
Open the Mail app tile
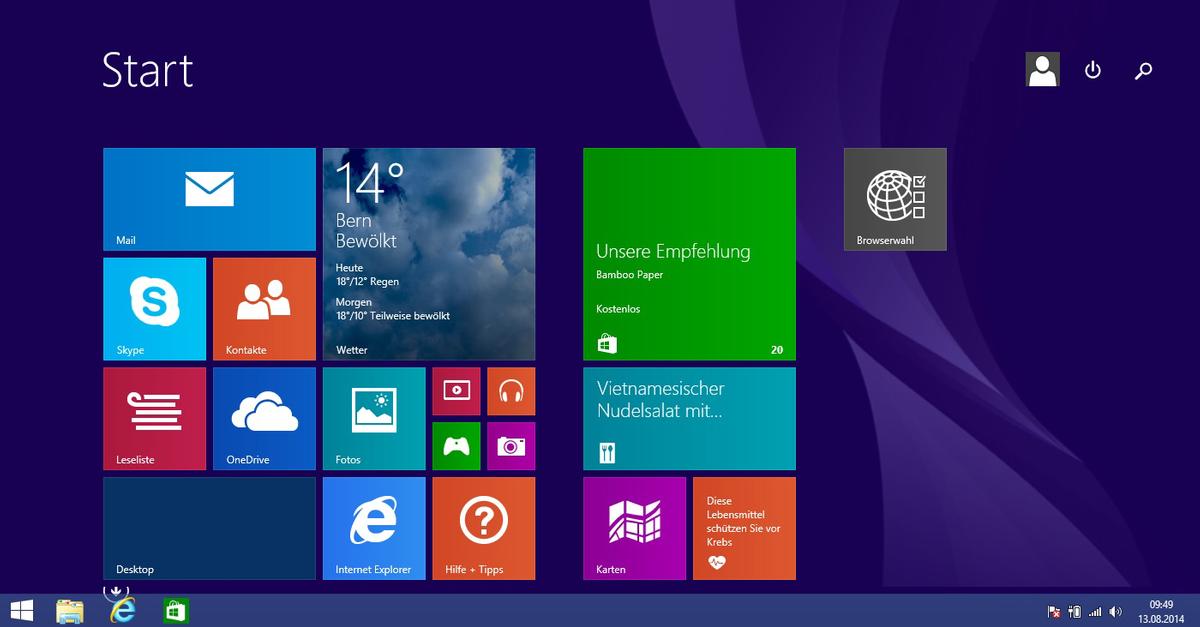coord(209,198)
